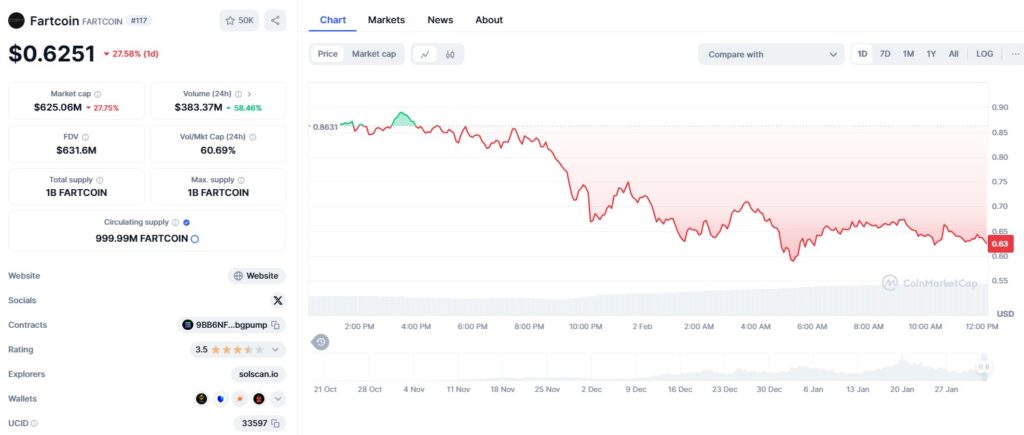Click the chart history clock icon
The width and height of the screenshot is (1024, 435).
[x=320, y=342]
